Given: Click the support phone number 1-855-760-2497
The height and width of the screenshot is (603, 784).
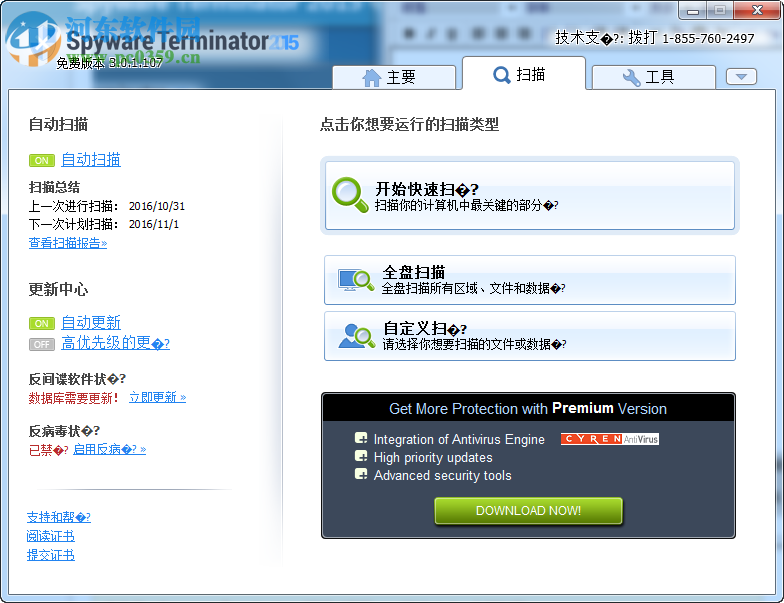Looking at the screenshot, I should [708, 38].
